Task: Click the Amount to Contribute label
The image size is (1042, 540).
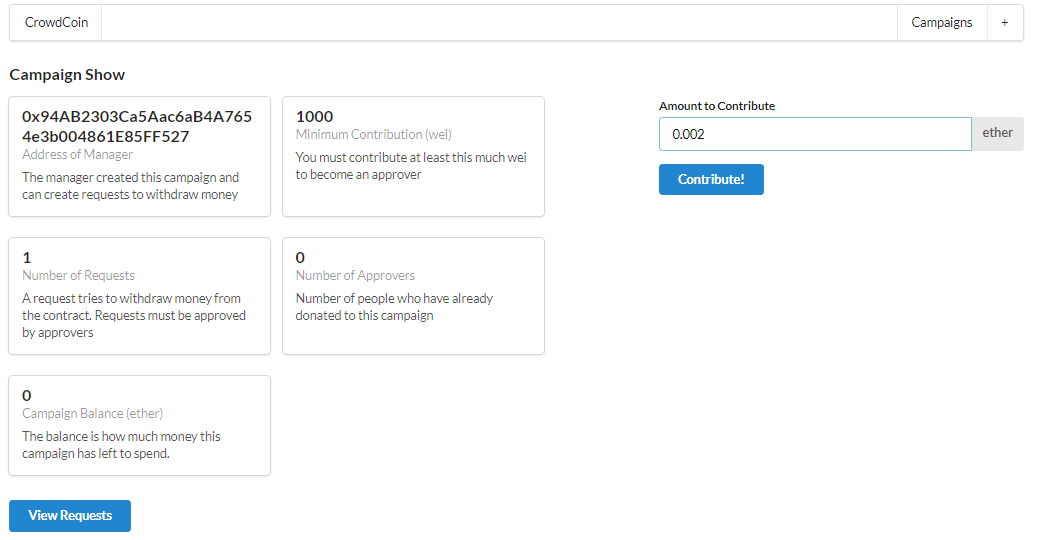Action: [717, 106]
